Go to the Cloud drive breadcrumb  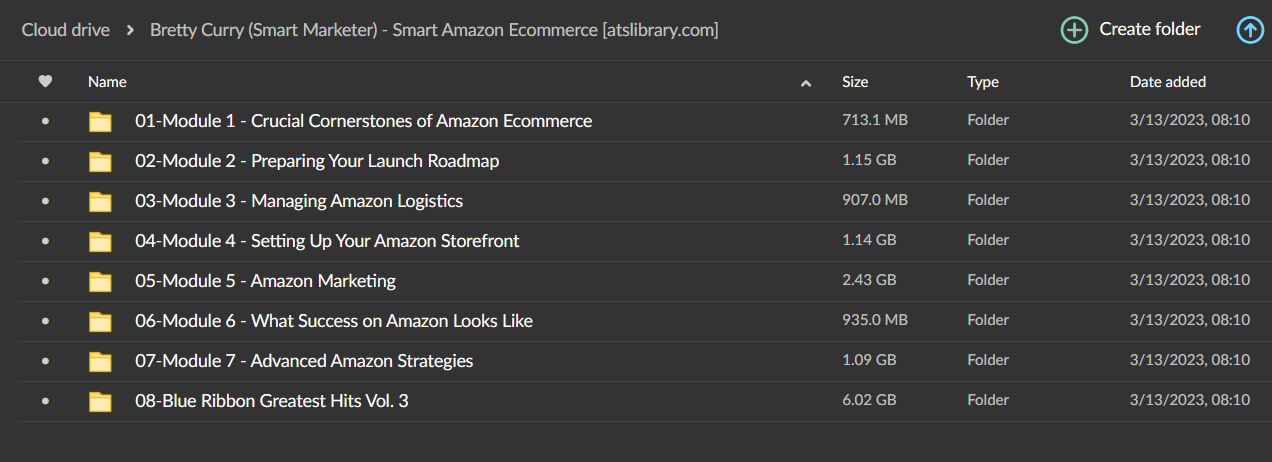click(x=66, y=30)
